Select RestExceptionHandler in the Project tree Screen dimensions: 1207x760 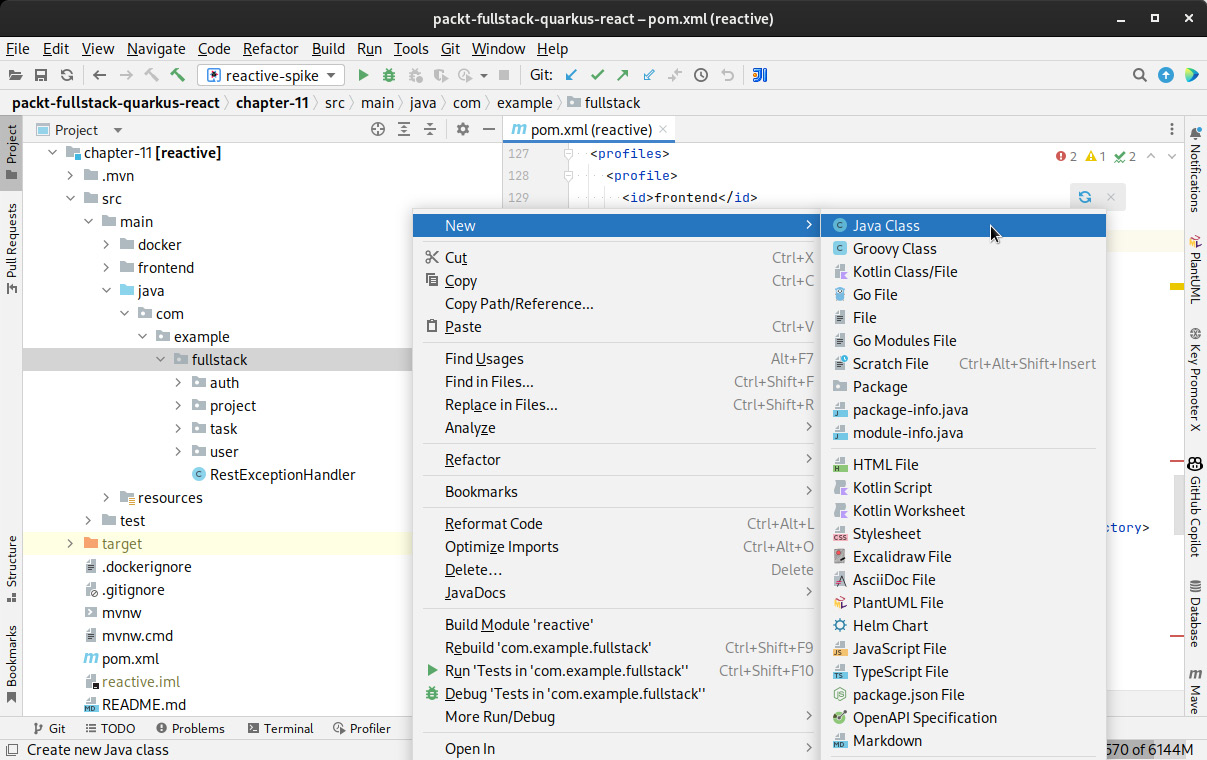(281, 474)
